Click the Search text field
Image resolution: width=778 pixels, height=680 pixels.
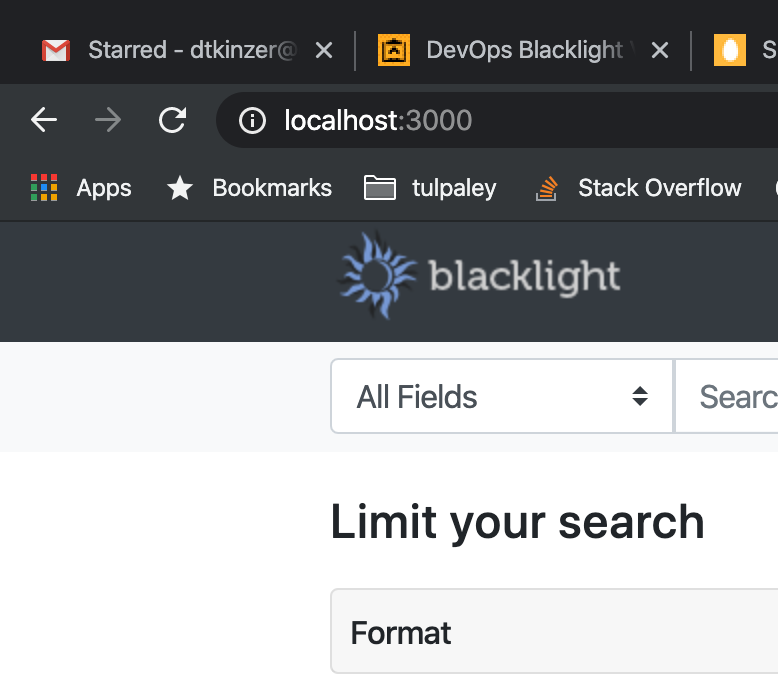(x=726, y=397)
